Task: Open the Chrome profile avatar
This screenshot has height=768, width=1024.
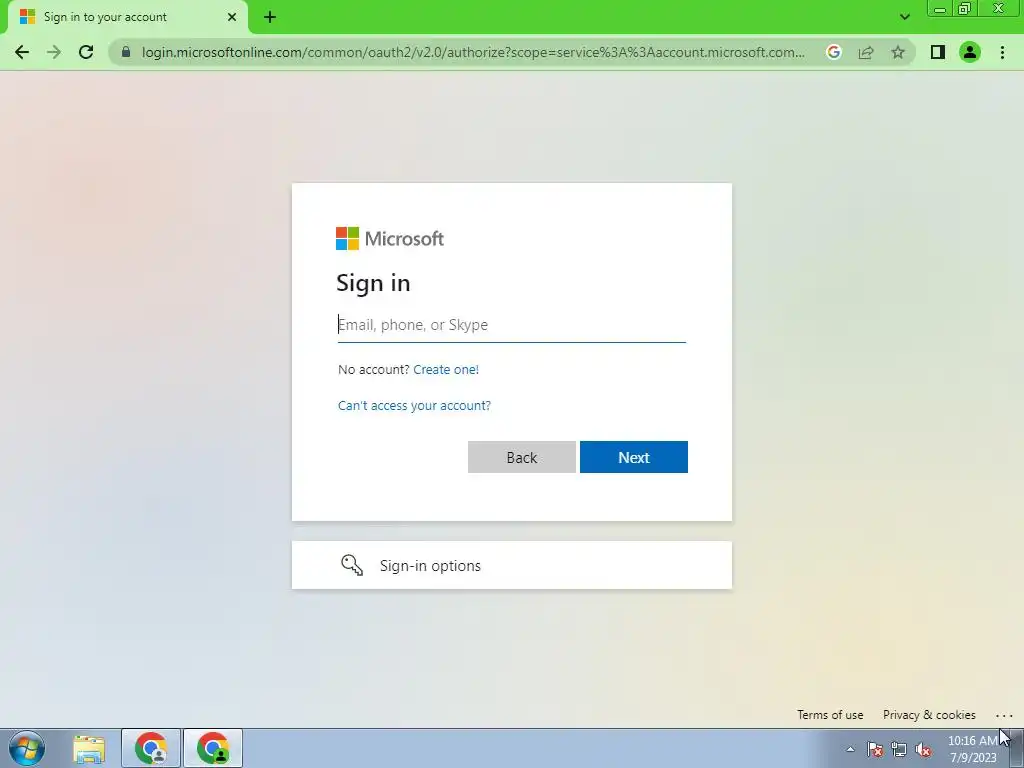Action: pyautogui.click(x=970, y=52)
